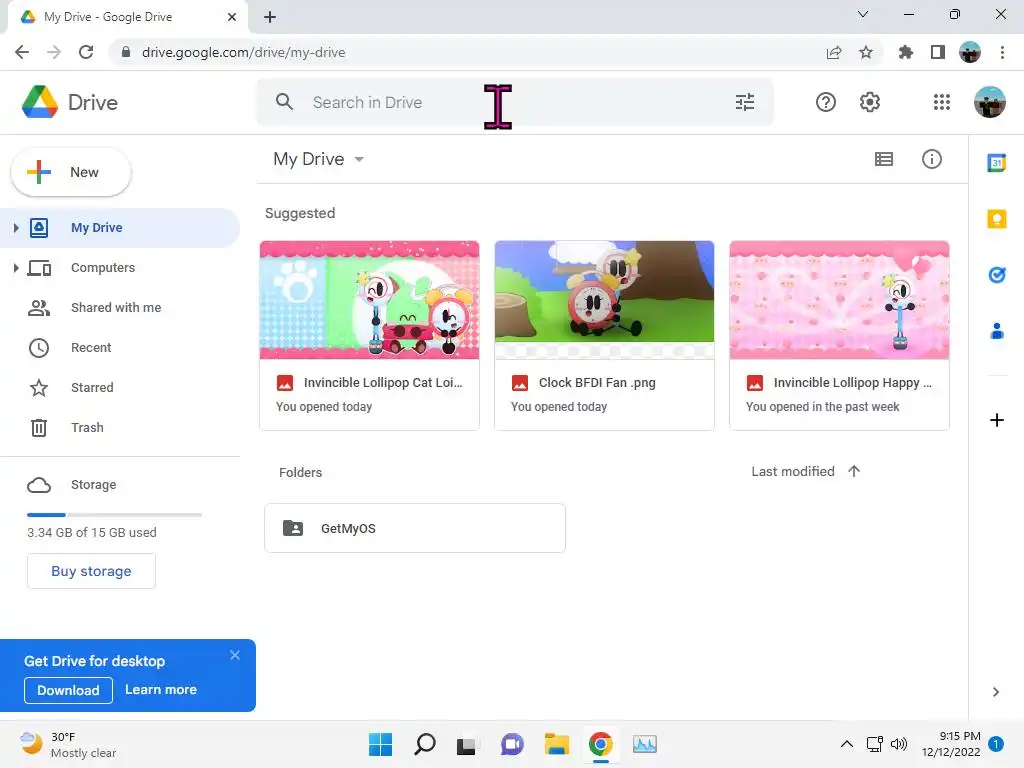This screenshot has width=1024, height=768.
Task: Bookmark this page with star icon
Action: pyautogui.click(x=866, y=52)
